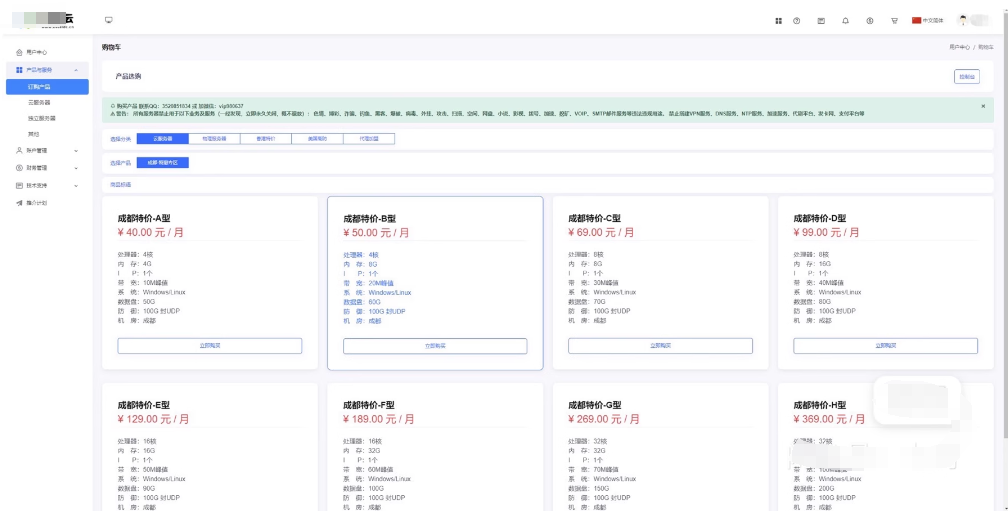Click the 购物车 breadcrumb text
The width and height of the screenshot is (1008, 518).
(986, 48)
